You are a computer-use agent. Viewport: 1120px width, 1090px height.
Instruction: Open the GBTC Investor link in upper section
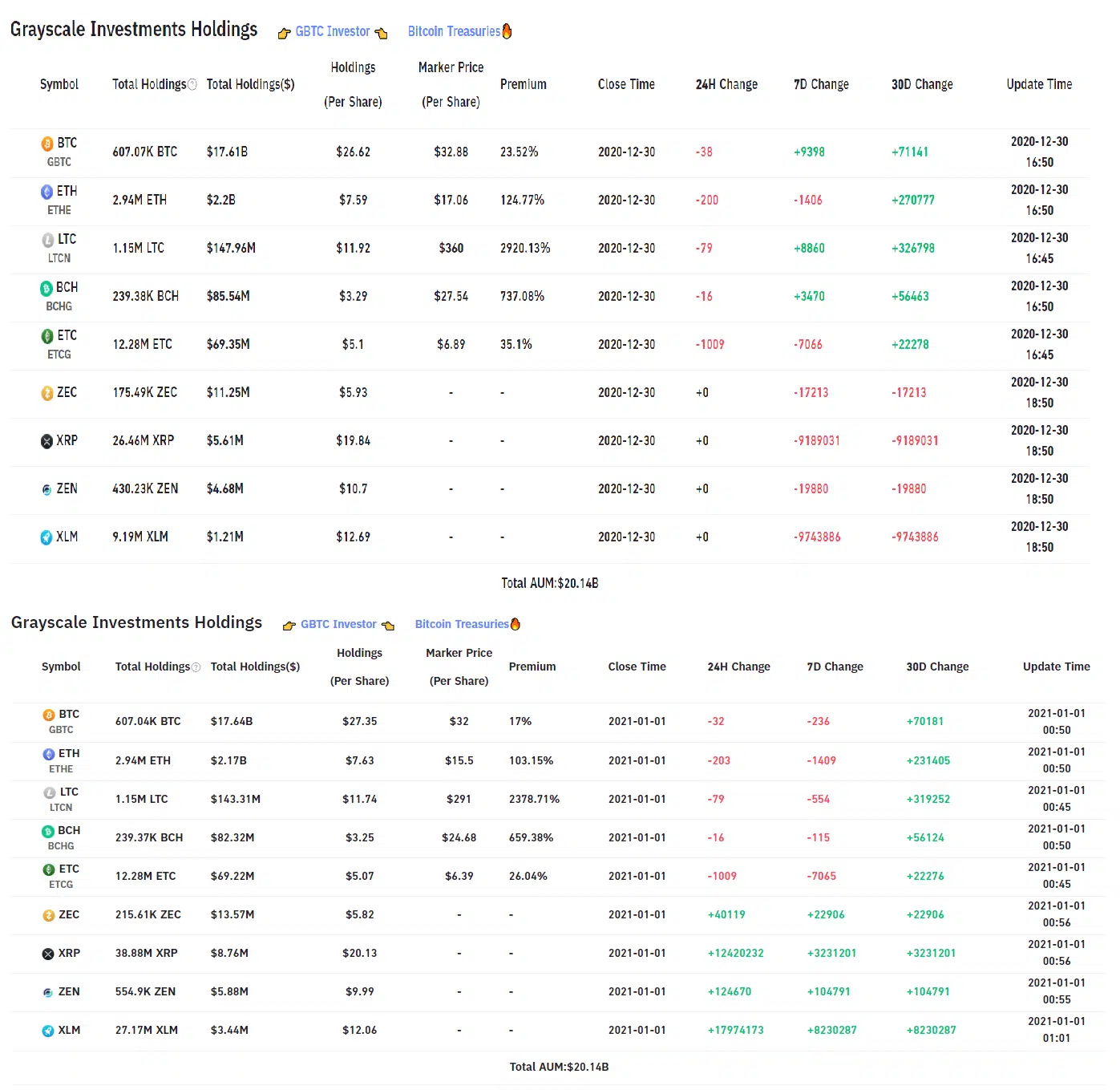pyautogui.click(x=332, y=31)
